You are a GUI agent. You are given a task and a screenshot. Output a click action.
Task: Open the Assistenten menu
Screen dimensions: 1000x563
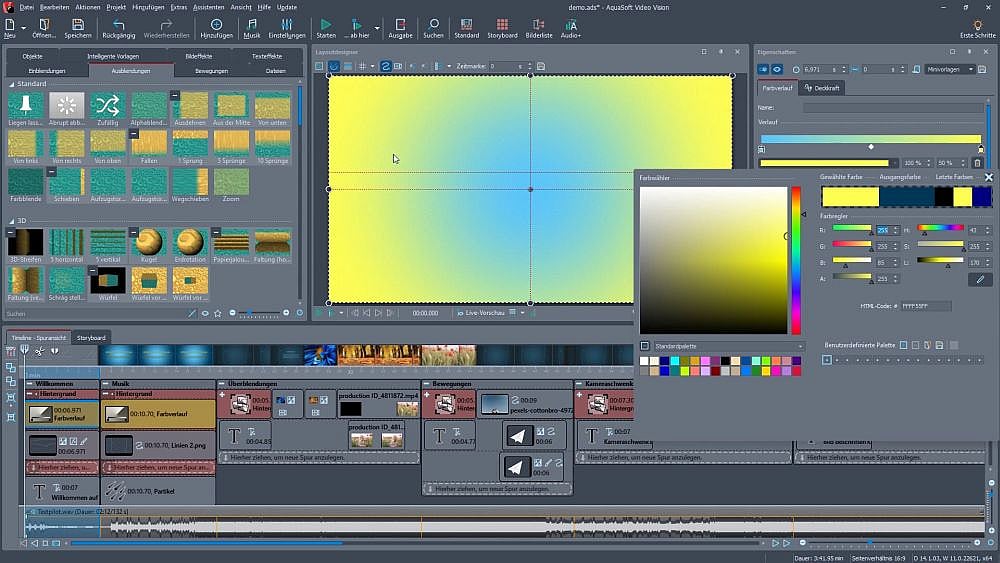pos(208,6)
